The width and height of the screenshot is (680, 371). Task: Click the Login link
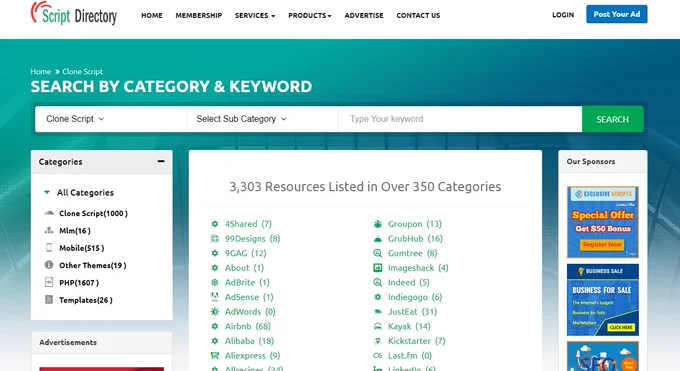(563, 15)
